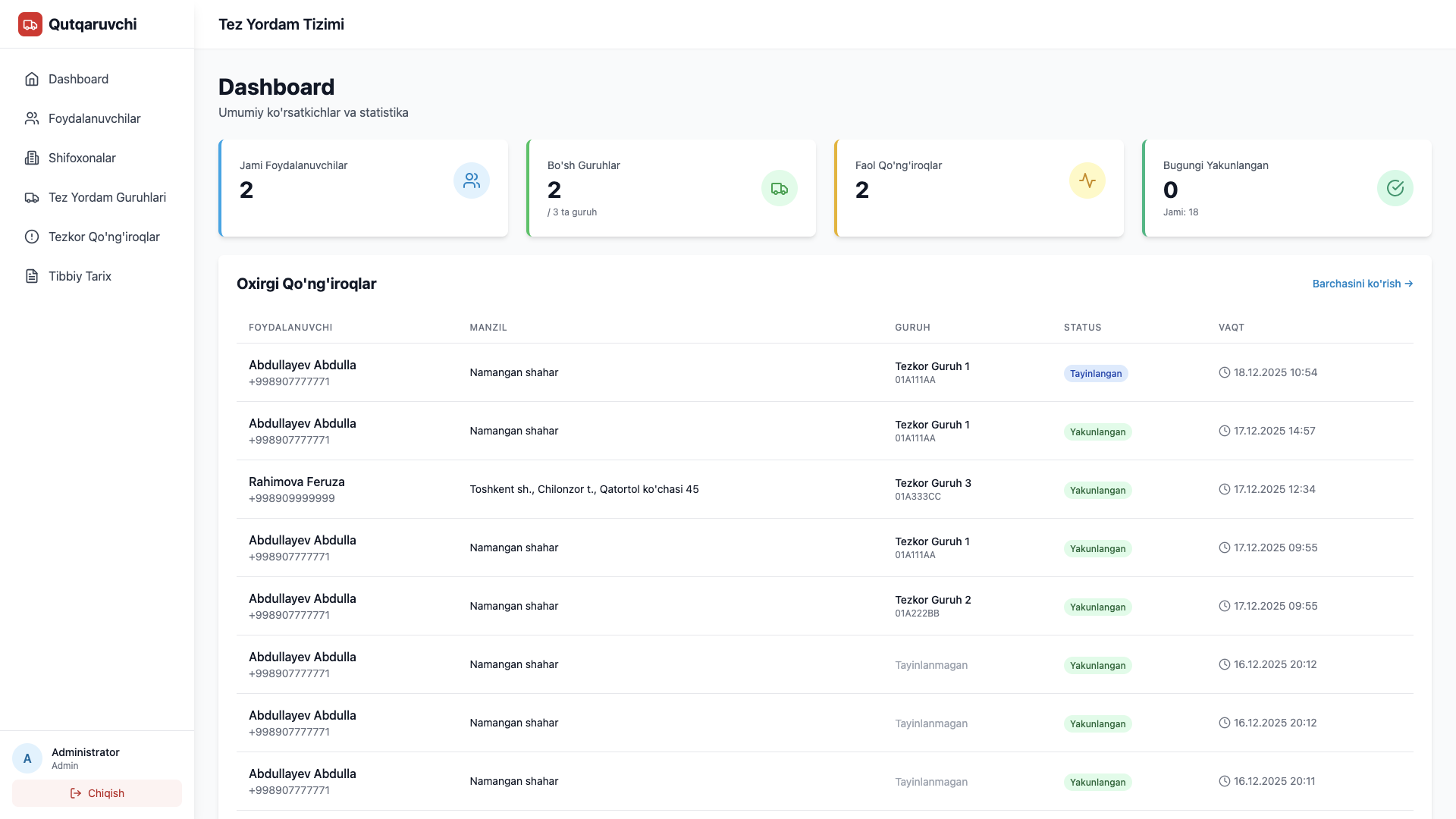Click the Tez Yordam Guruhlari truck icon
Image resolution: width=1456 pixels, height=819 pixels.
coord(32,197)
